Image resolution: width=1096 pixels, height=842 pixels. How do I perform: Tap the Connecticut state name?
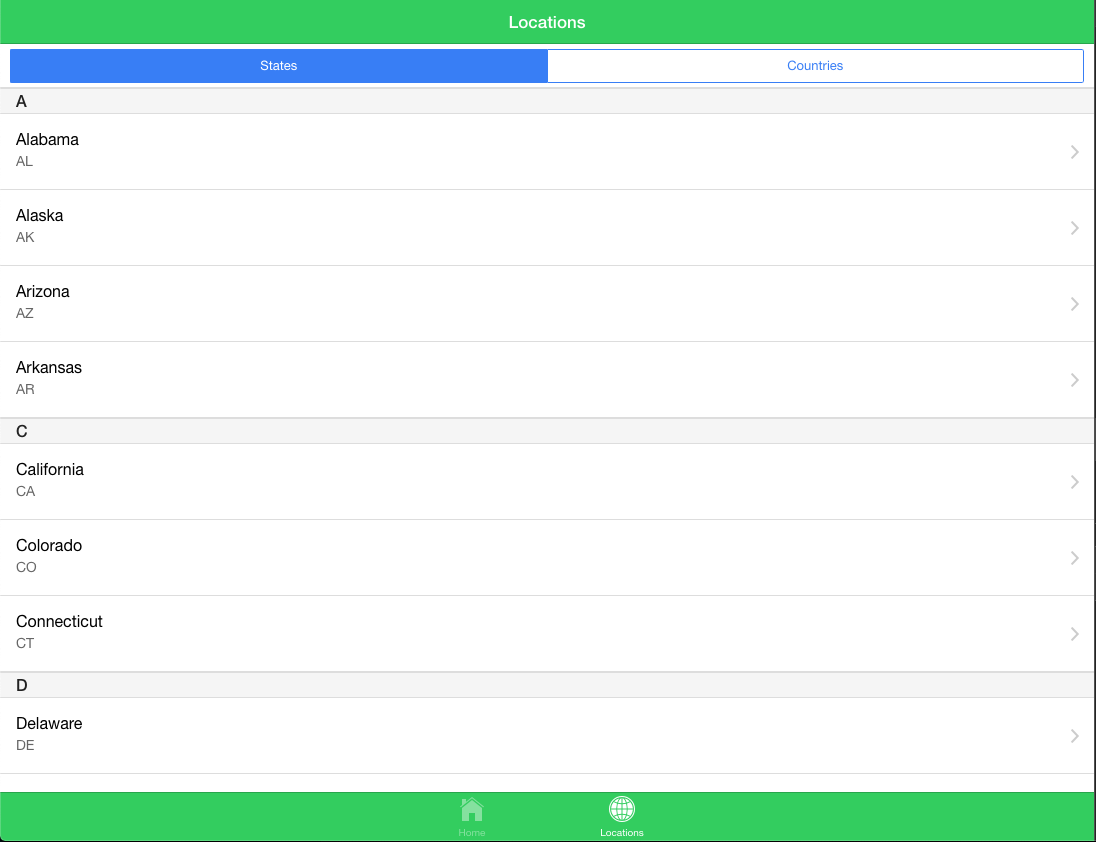click(x=59, y=622)
